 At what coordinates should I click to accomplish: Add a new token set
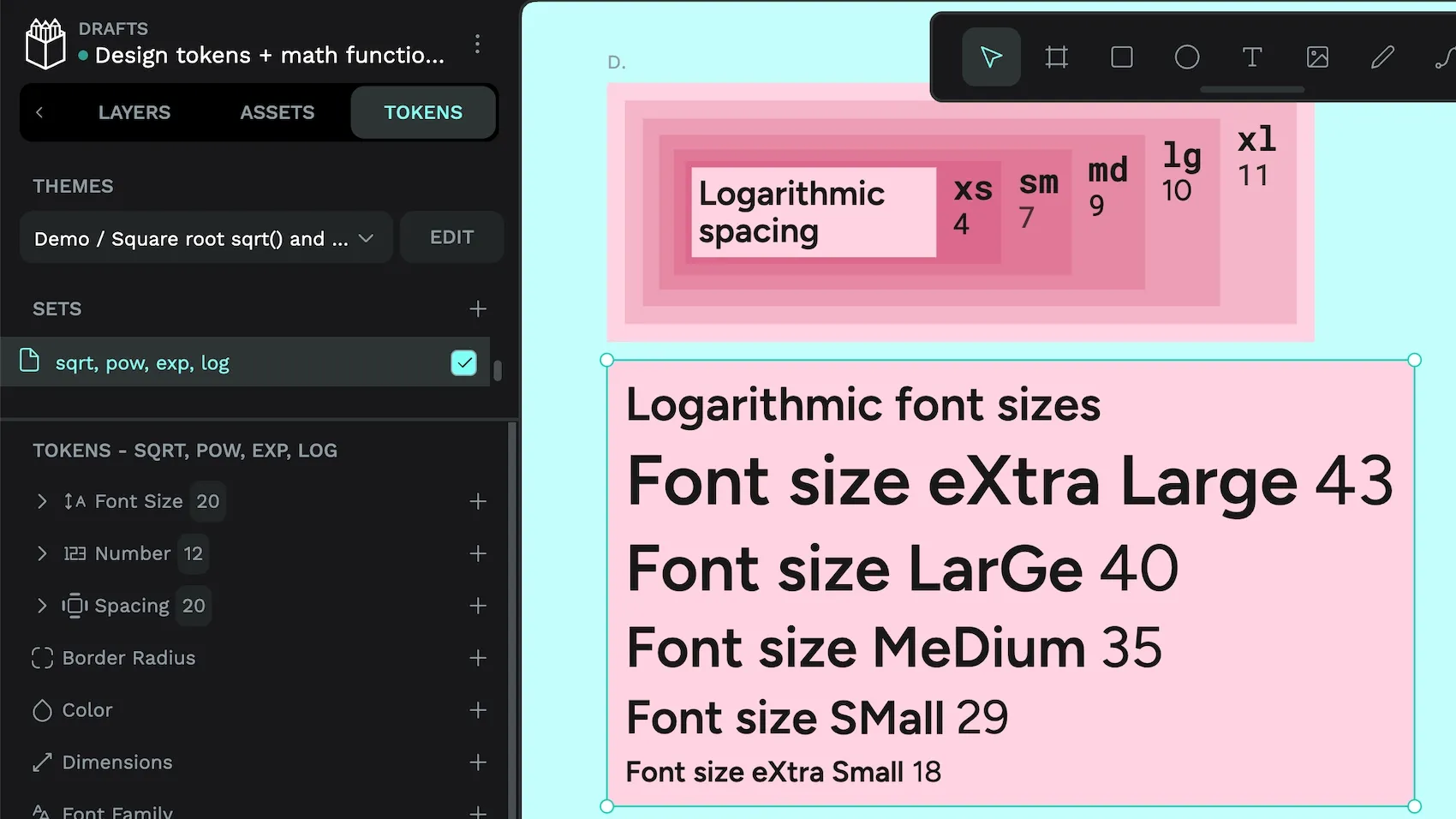point(478,308)
